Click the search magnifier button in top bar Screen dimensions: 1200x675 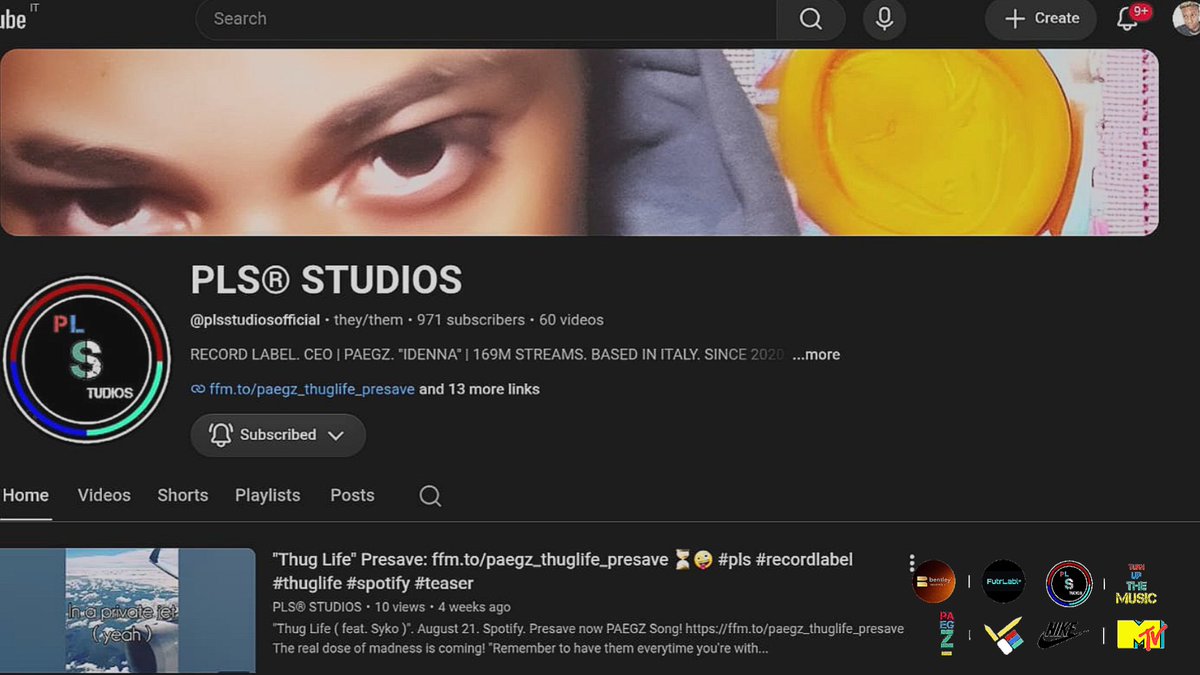pyautogui.click(x=811, y=19)
